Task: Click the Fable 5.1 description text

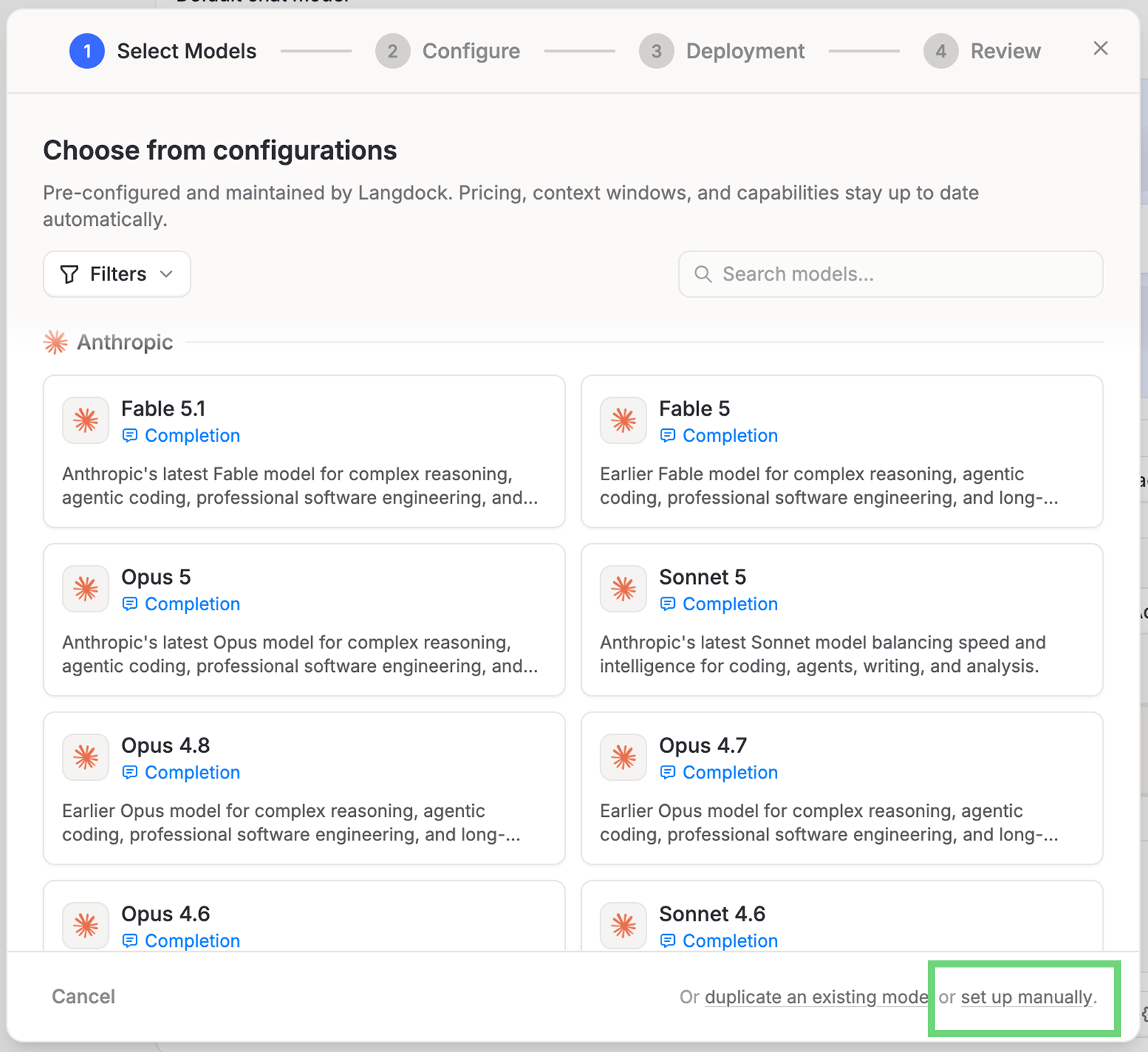Action: (300, 486)
